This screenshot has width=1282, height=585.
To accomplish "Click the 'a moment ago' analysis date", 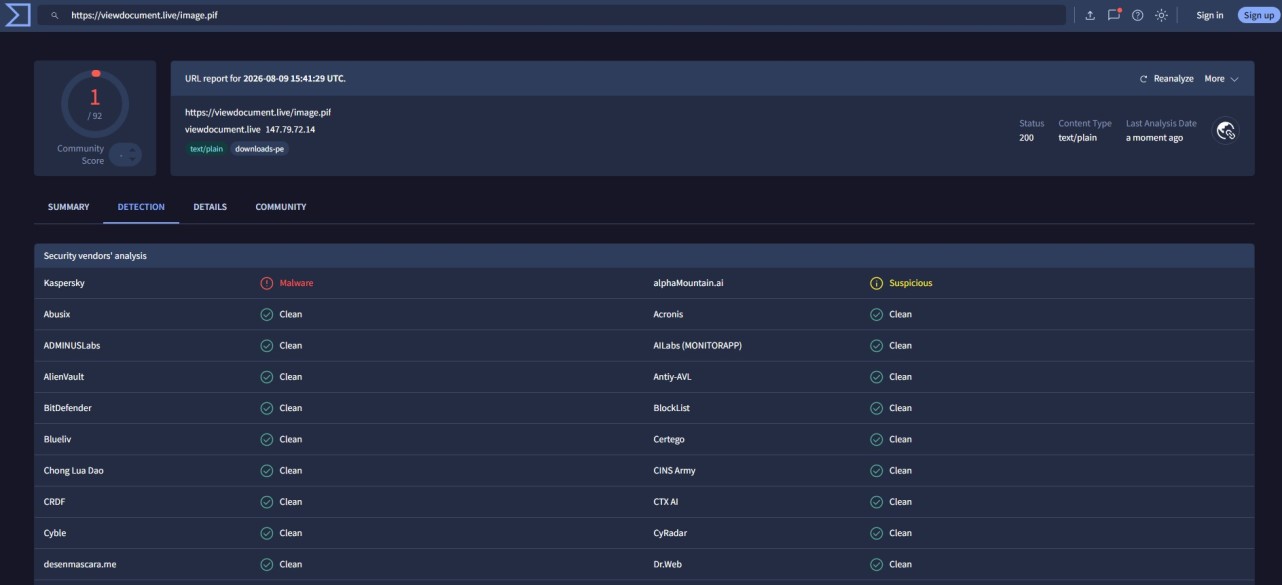I will [1154, 138].
